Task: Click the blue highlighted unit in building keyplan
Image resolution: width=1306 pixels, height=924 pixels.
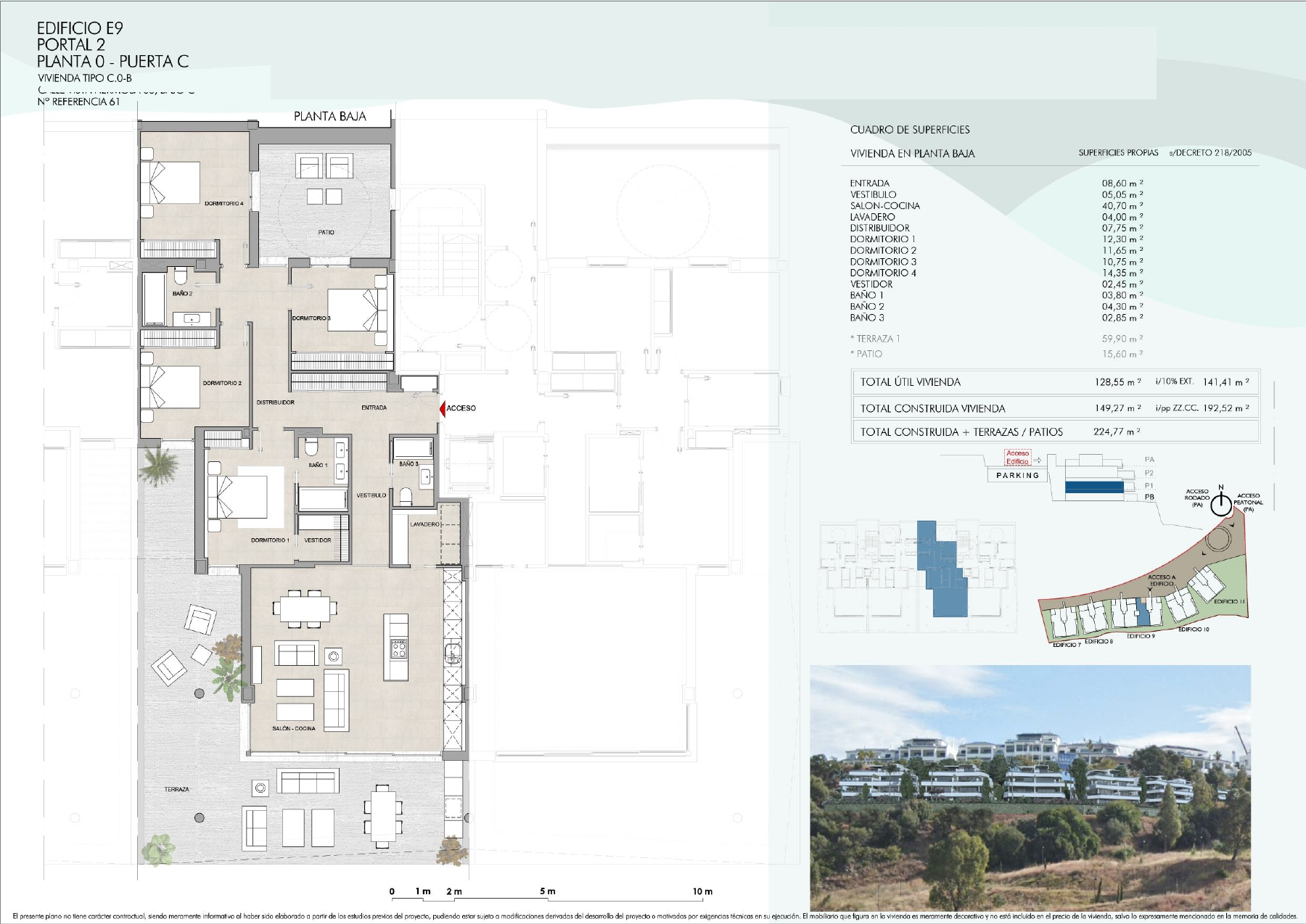Action: coord(942,569)
